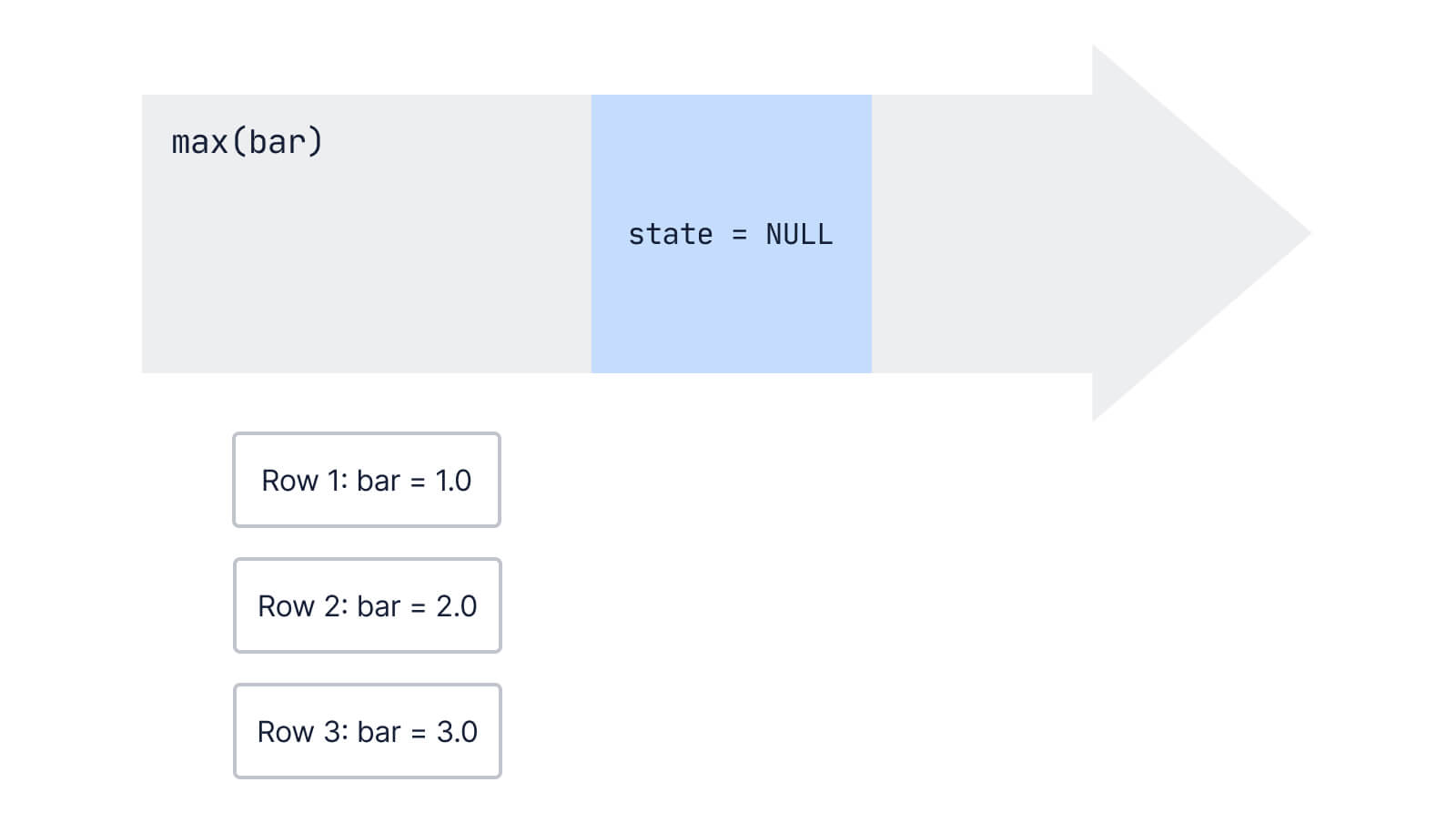Click the value 3.0 in Row 3
This screenshot has width=1456, height=823.
[x=457, y=732]
